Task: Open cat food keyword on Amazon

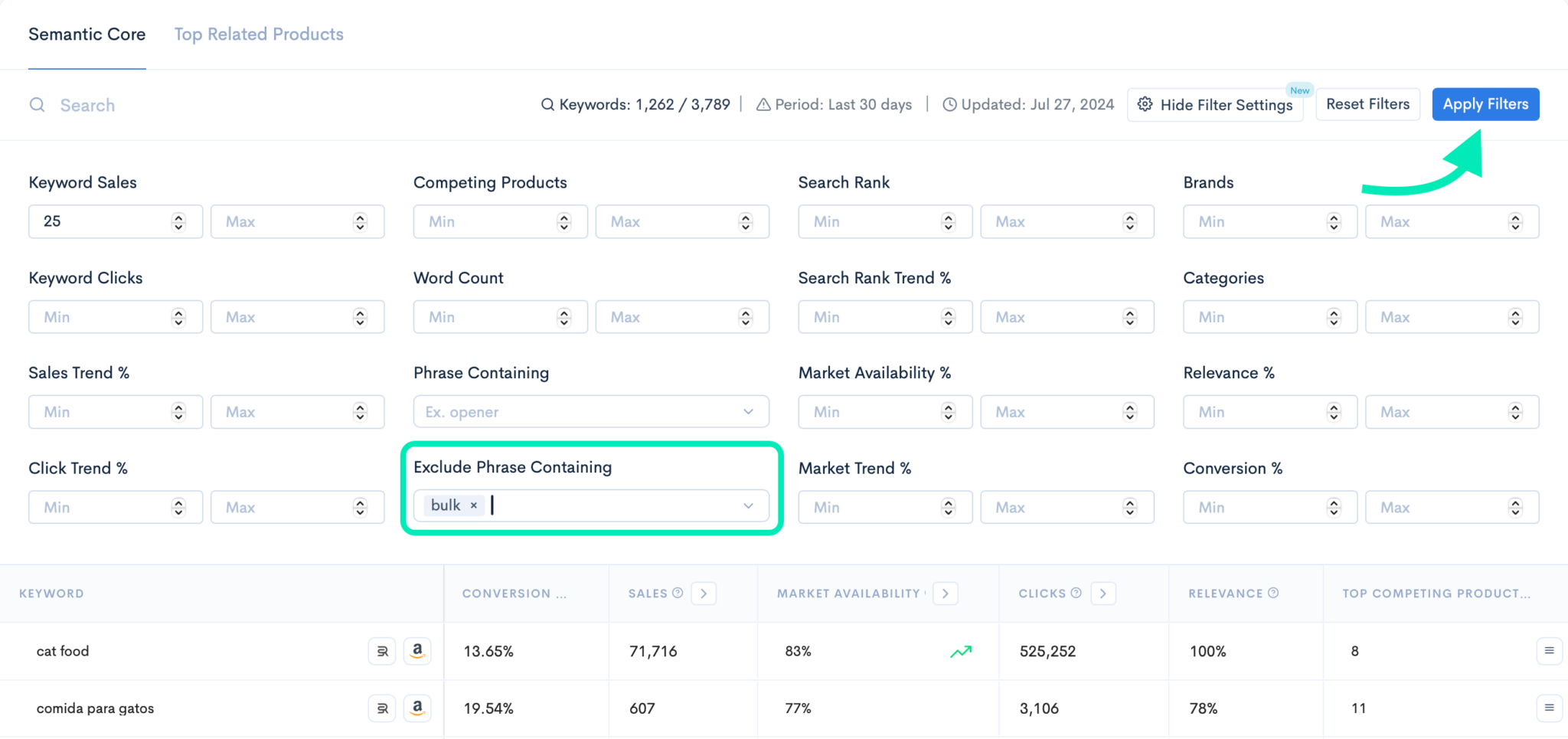Action: (418, 651)
